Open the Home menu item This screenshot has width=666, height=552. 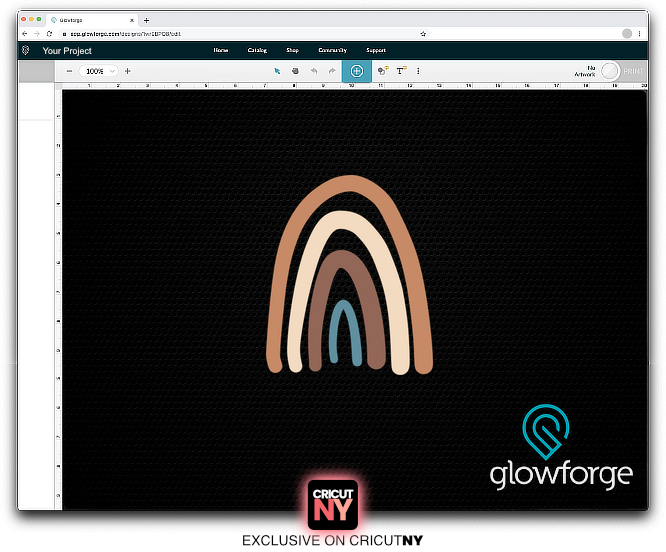coord(221,50)
